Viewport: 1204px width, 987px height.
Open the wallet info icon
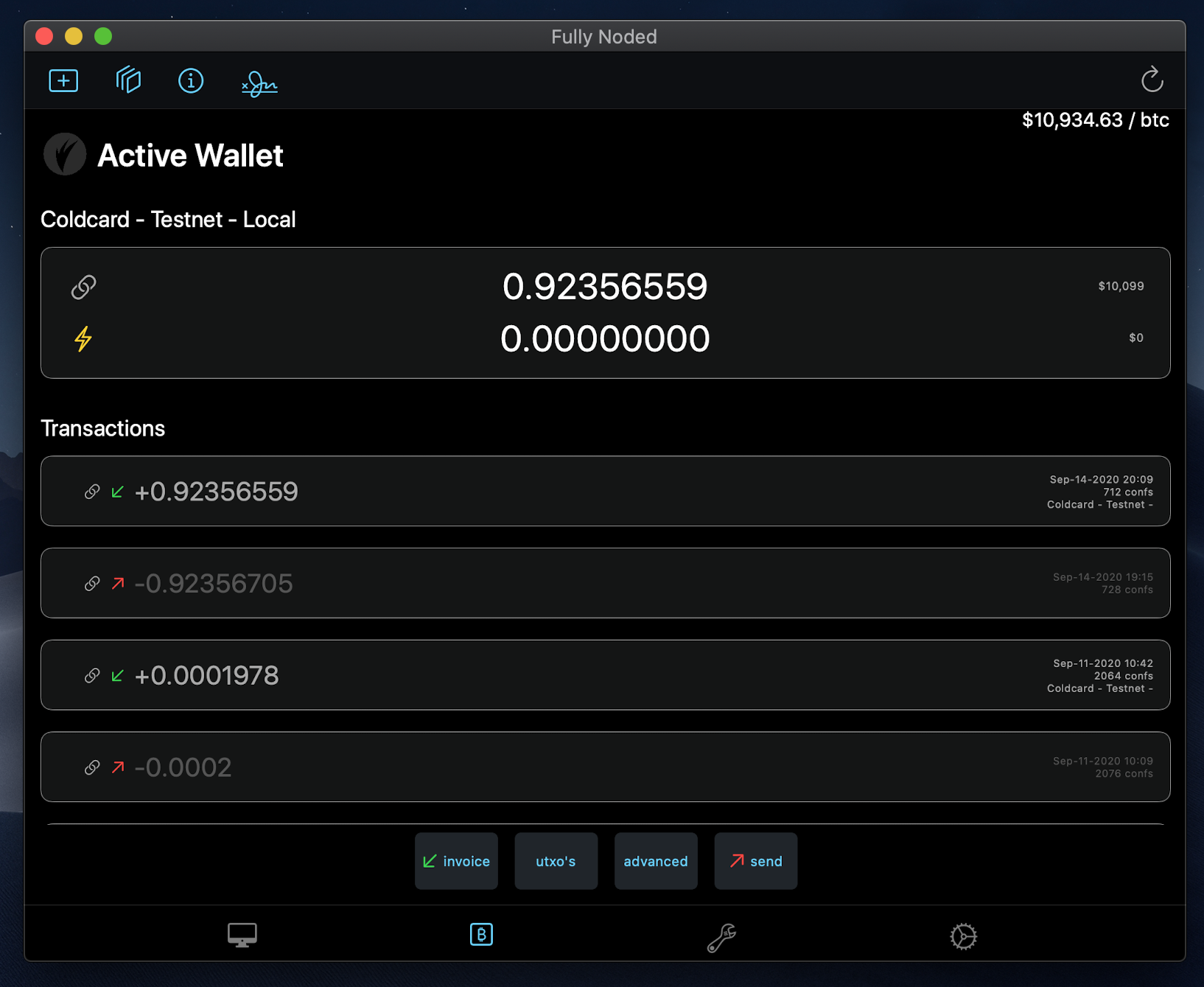coord(191,80)
